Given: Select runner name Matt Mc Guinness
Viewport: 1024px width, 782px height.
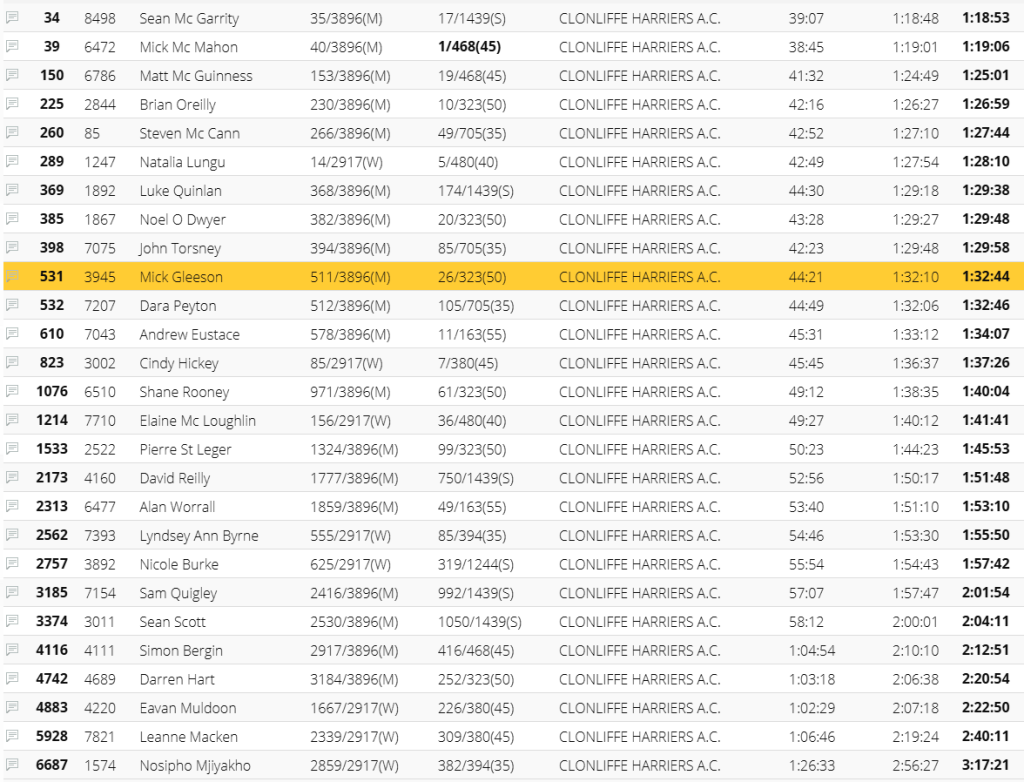Looking at the screenshot, I should click(x=195, y=76).
